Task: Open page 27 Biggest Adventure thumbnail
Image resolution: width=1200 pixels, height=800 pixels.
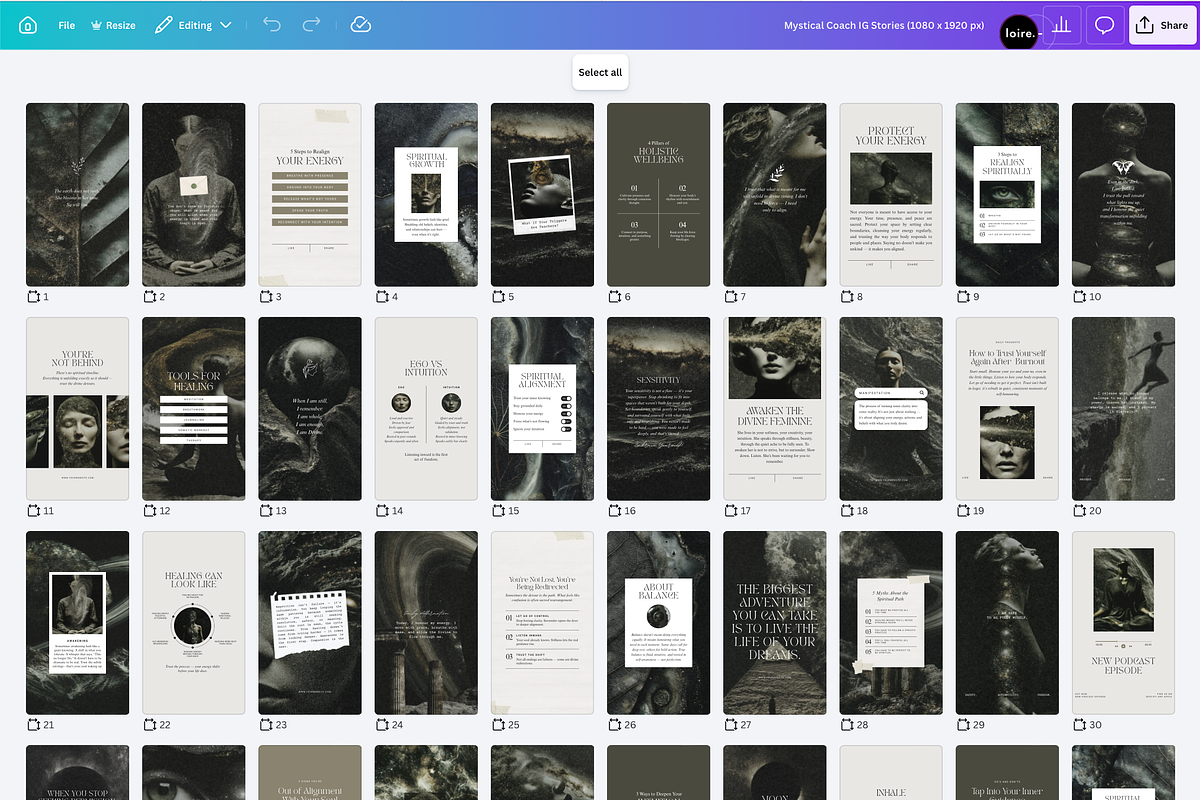Action: (x=775, y=622)
